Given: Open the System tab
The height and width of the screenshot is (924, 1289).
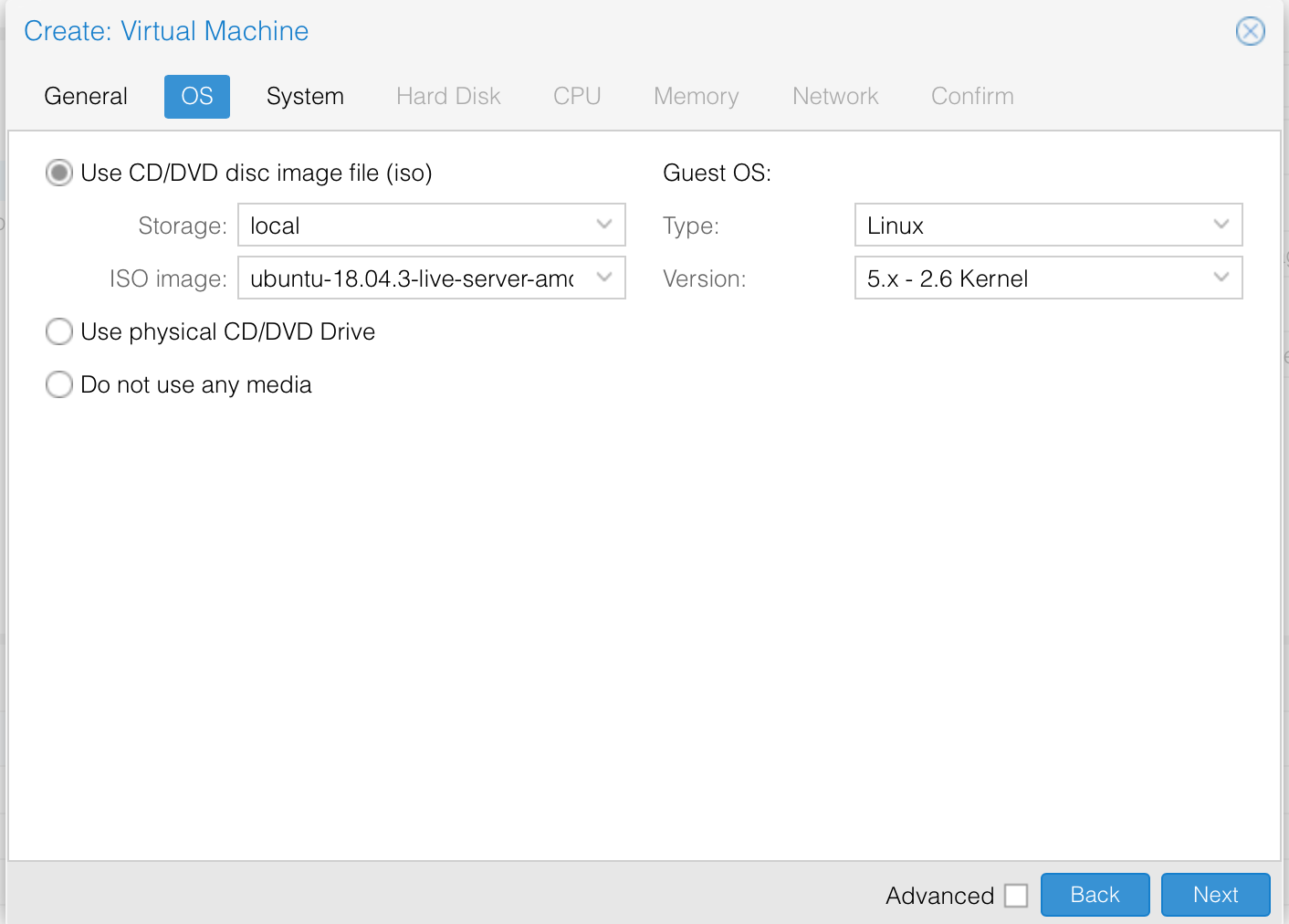Looking at the screenshot, I should pos(305,96).
